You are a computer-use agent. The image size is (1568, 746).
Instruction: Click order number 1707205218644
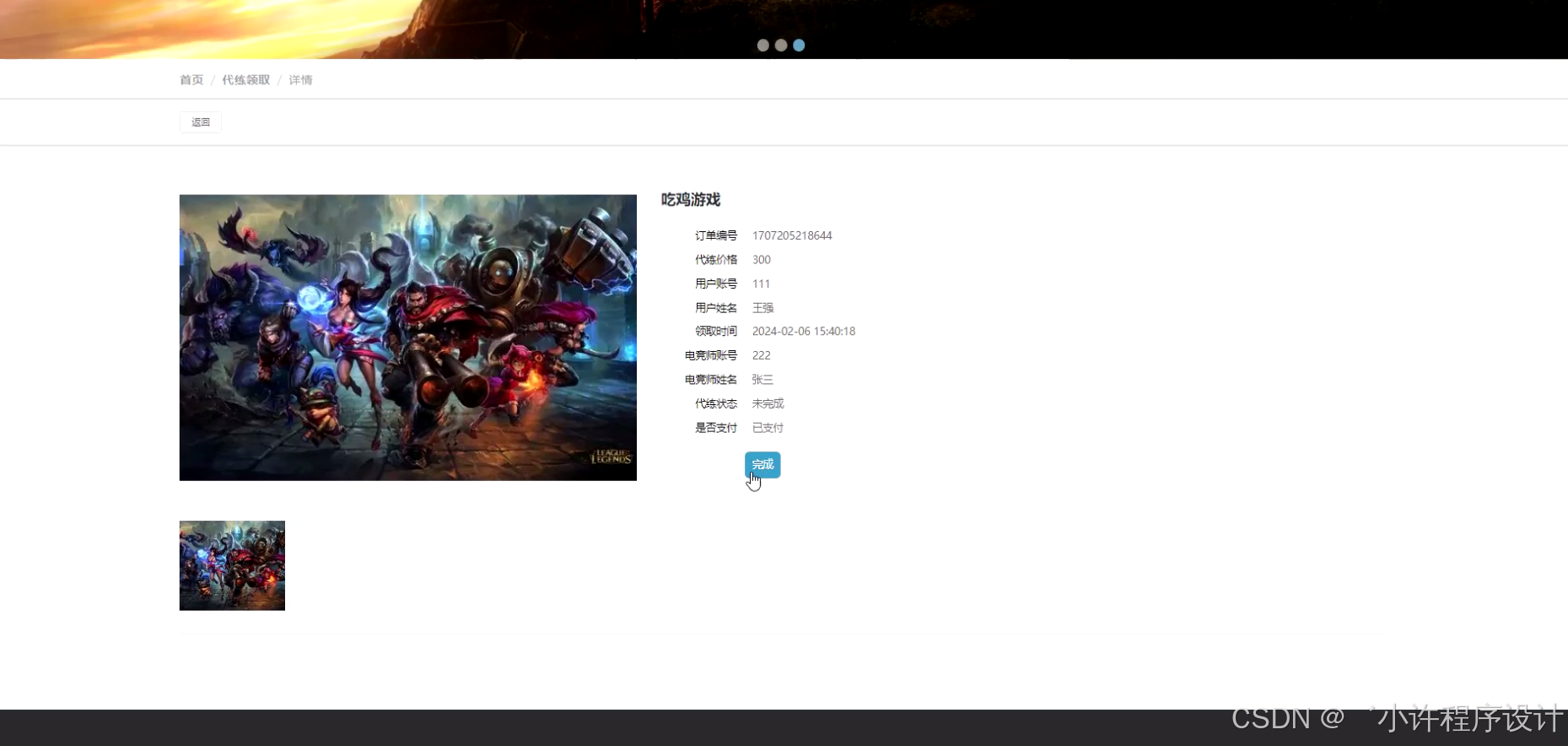point(792,235)
